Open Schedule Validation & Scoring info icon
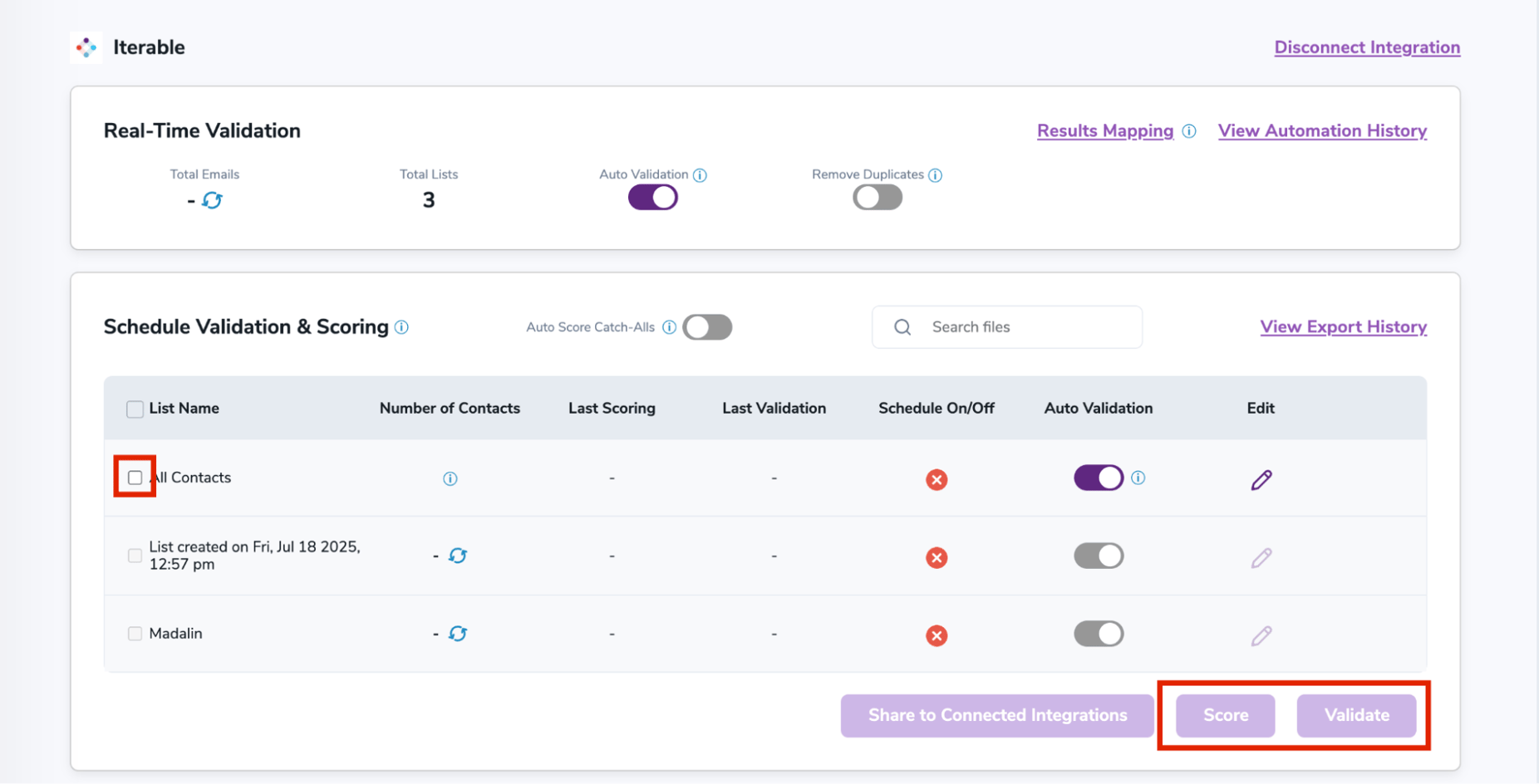This screenshot has width=1539, height=784. pyautogui.click(x=401, y=327)
